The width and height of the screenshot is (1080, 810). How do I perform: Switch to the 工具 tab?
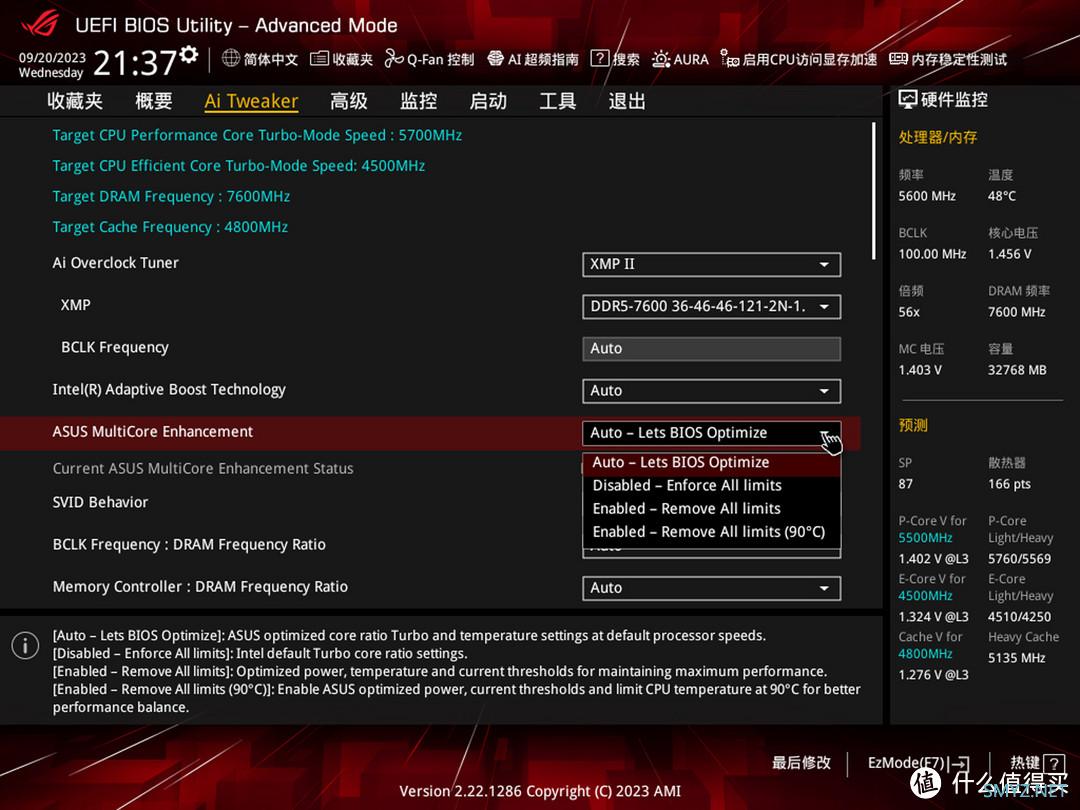(557, 101)
